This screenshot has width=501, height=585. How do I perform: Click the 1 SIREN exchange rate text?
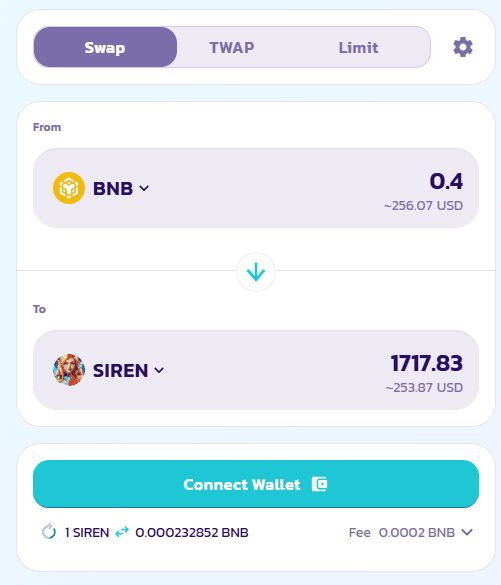click(87, 532)
